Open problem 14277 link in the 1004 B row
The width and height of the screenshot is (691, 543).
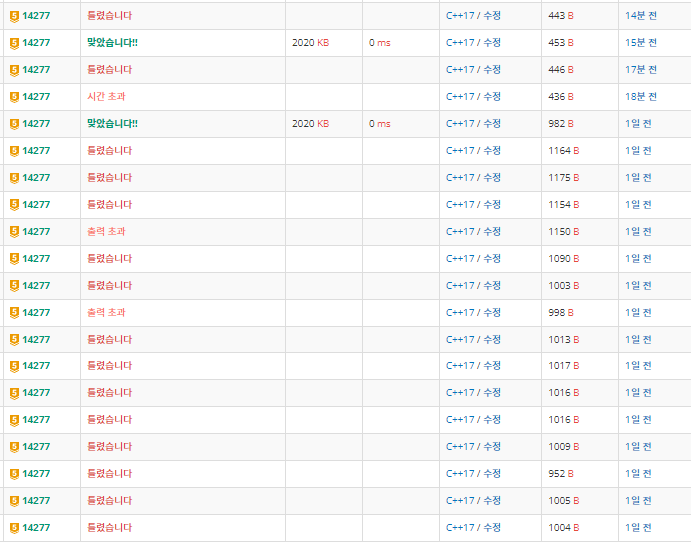point(36,528)
